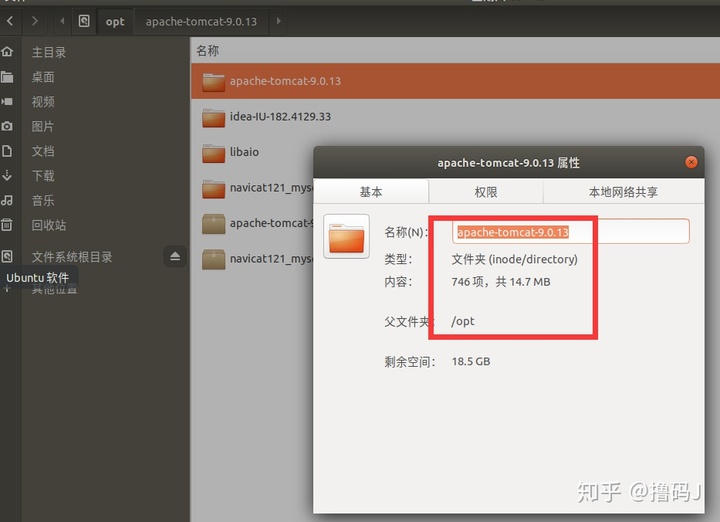720x522 pixels.
Task: Click the orange apache-tomcat-9.0.13 folder icon
Action: click(214, 82)
